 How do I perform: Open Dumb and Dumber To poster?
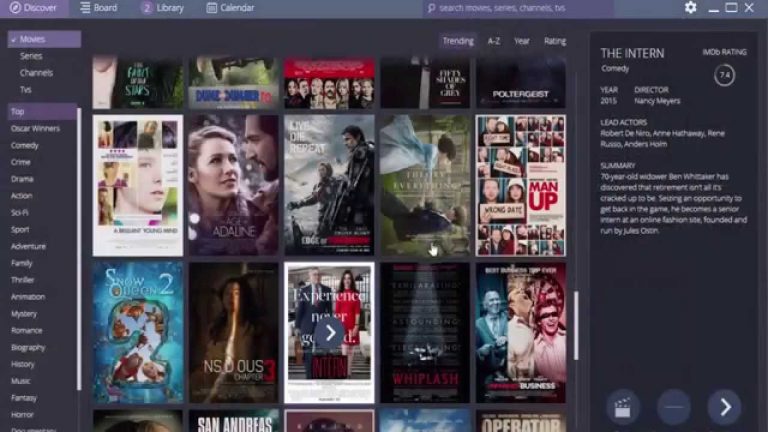[x=234, y=82]
